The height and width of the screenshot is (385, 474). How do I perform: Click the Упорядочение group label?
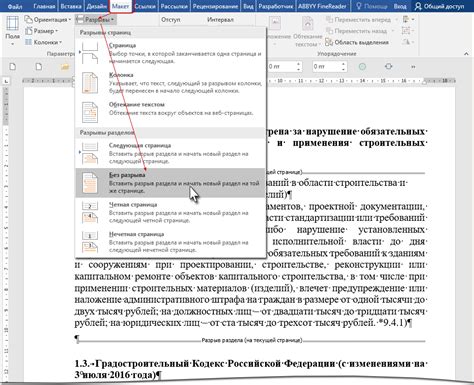click(x=337, y=54)
